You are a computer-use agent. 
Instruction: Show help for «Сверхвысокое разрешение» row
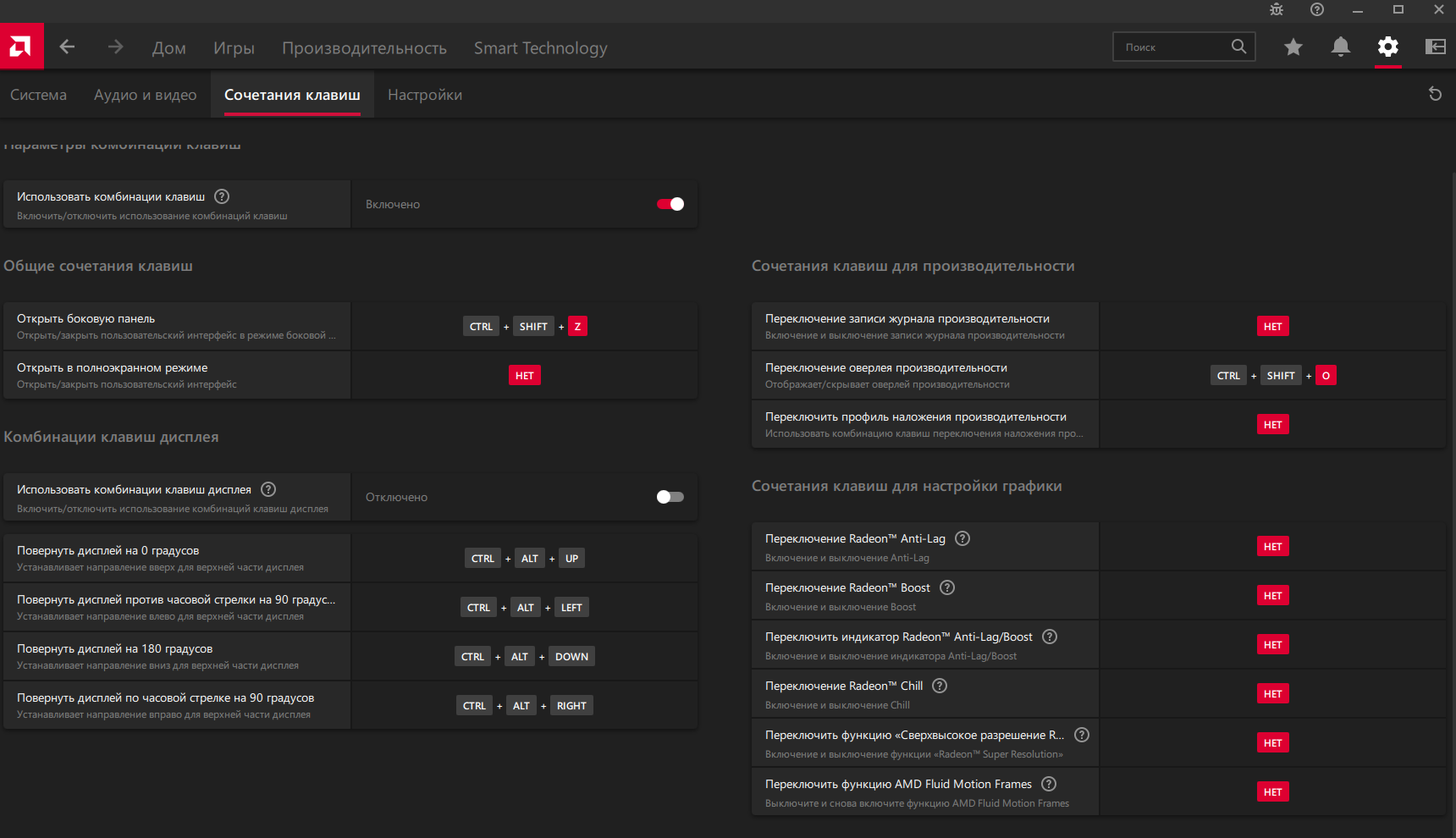pyautogui.click(x=1082, y=735)
